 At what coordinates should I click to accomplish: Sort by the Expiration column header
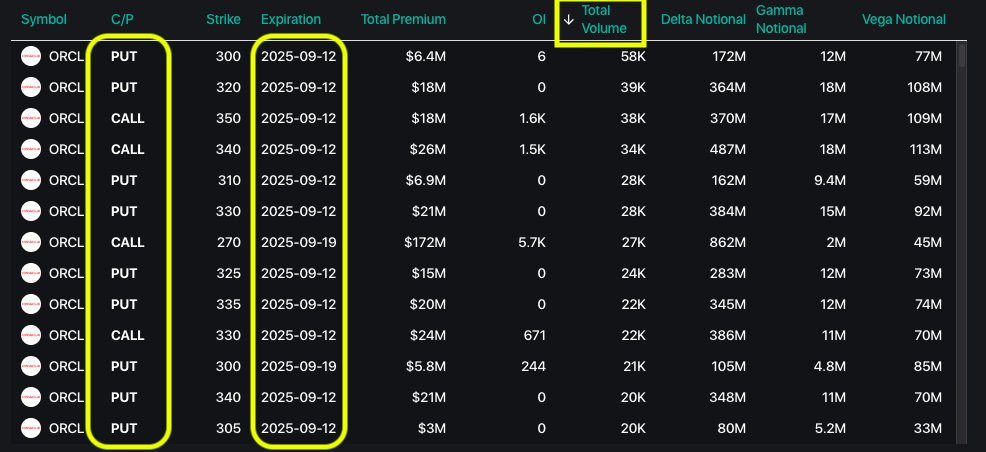coord(291,19)
